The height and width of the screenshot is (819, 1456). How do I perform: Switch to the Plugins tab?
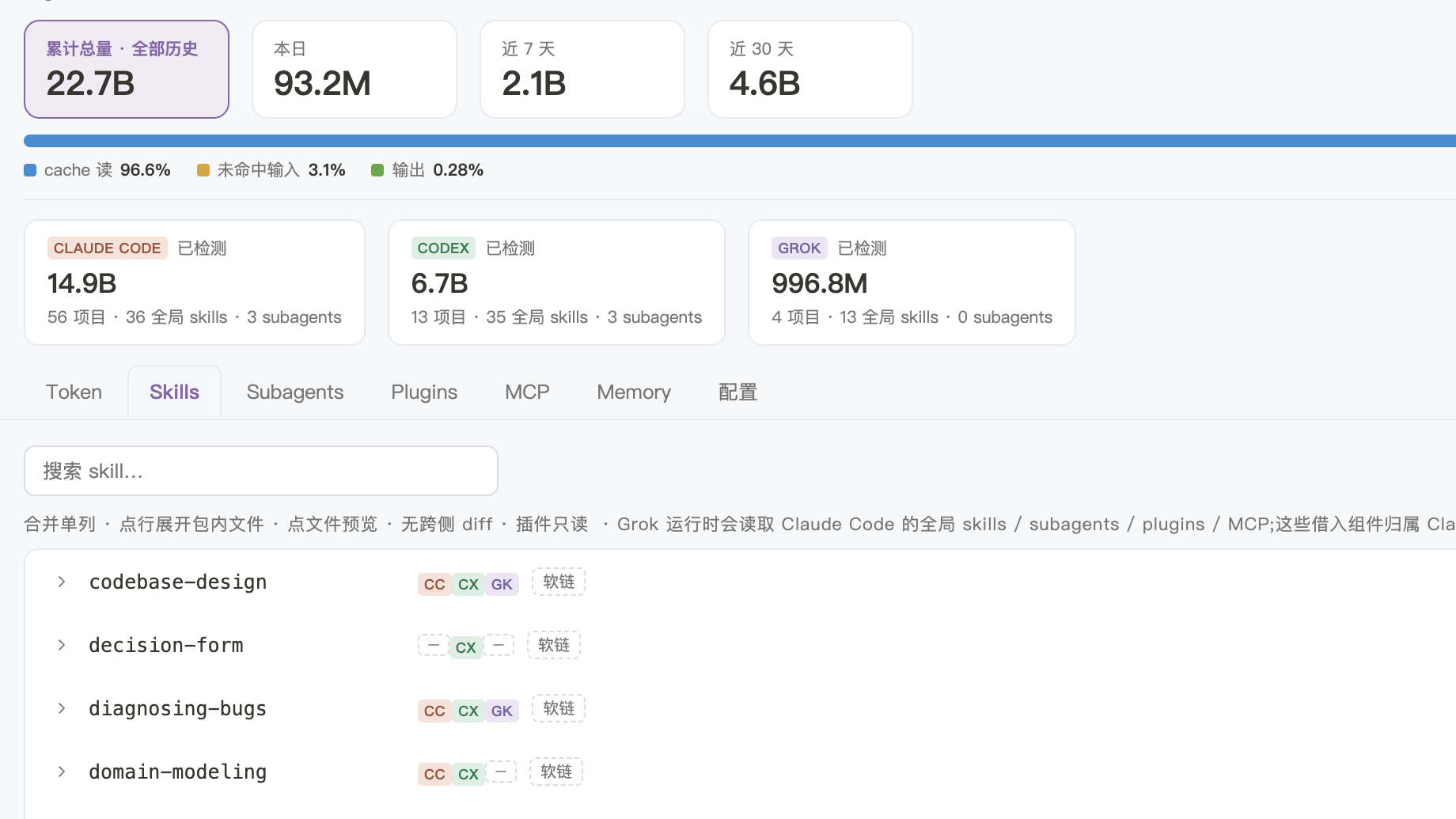coord(424,392)
